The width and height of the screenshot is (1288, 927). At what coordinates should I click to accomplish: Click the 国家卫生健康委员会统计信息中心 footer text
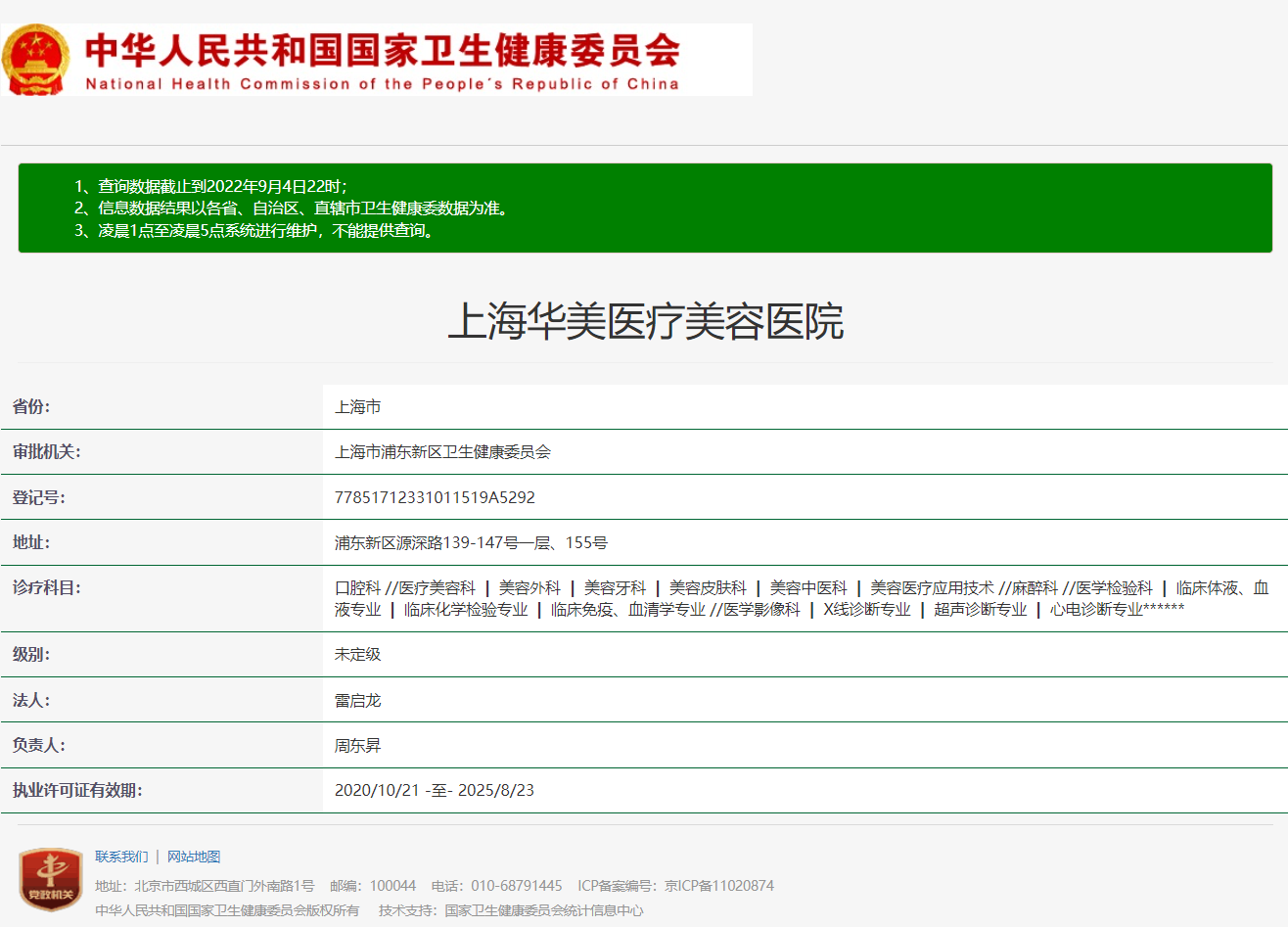[544, 910]
